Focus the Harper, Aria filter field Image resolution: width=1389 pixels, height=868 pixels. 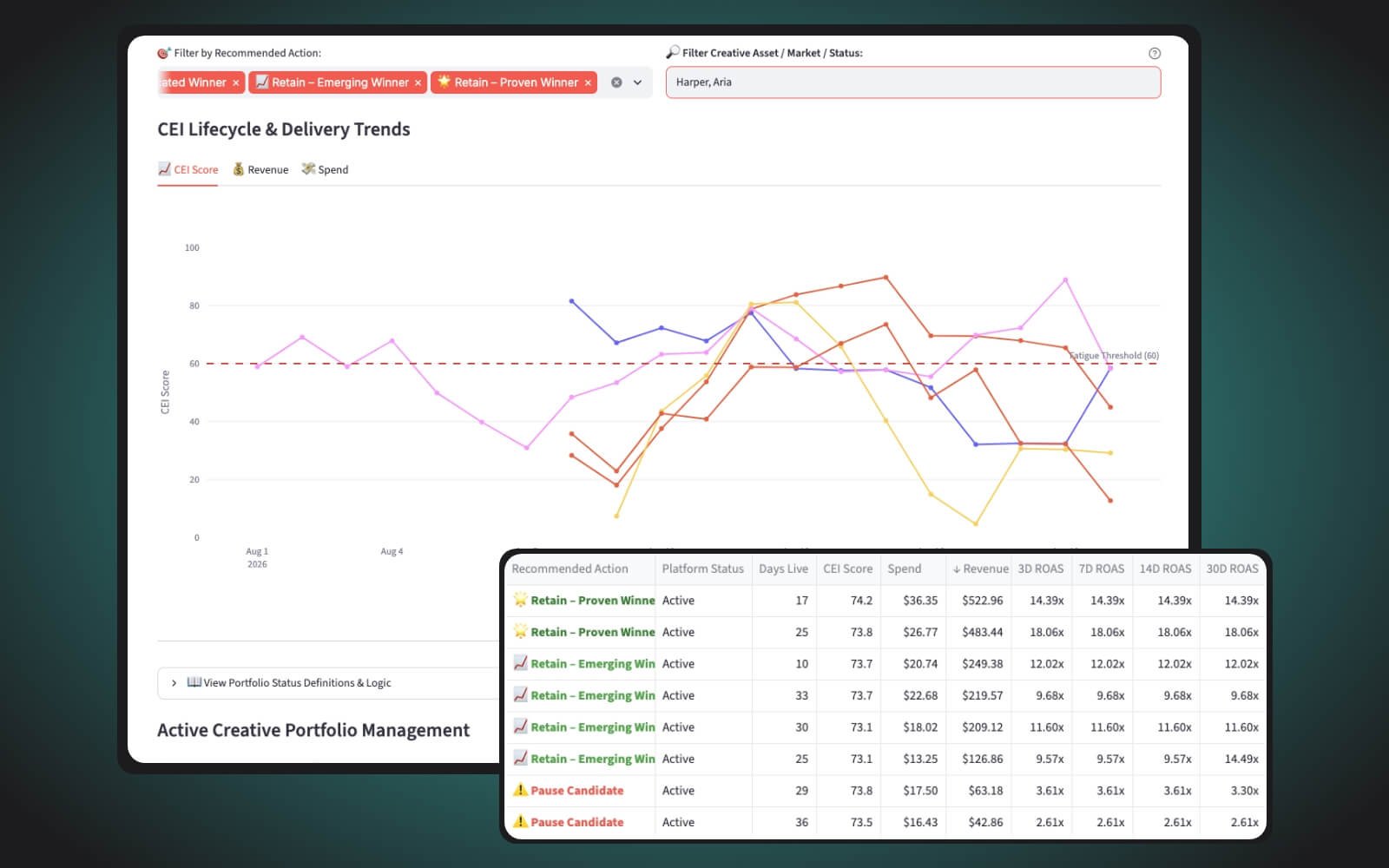click(912, 82)
